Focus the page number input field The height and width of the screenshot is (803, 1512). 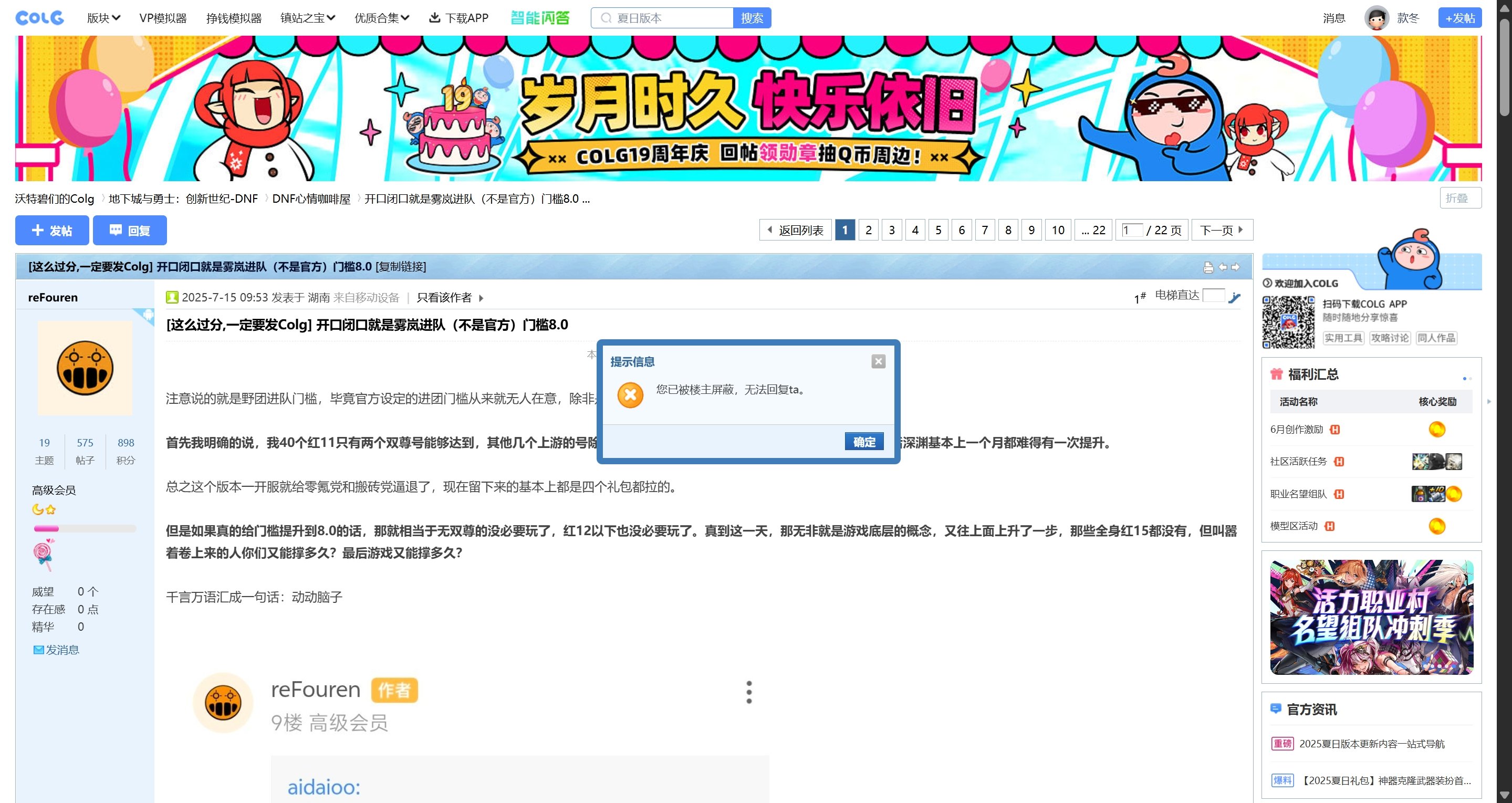pos(1132,230)
